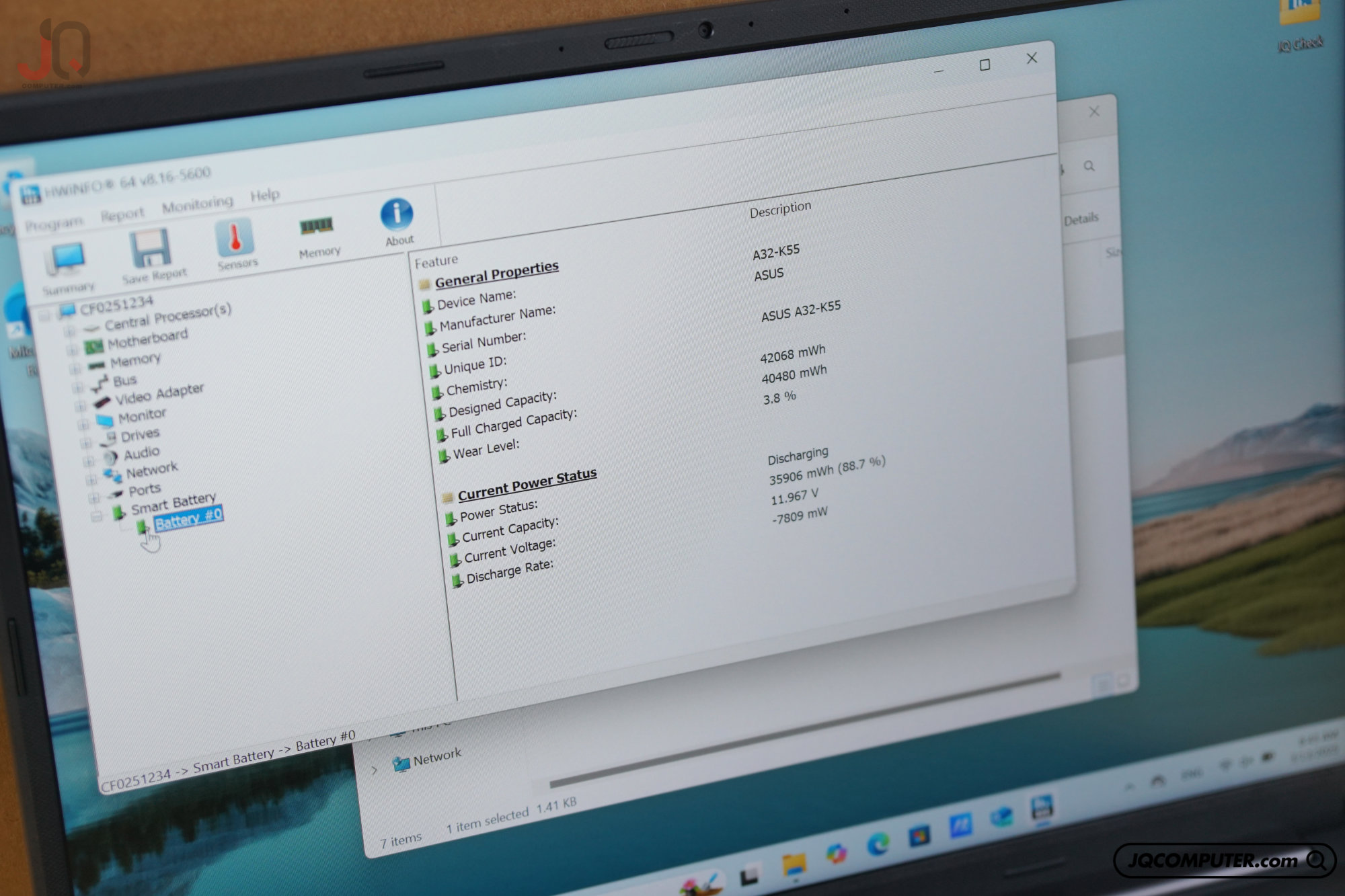Click the Audio speaker icon
This screenshot has height=896, width=1345.
[x=110, y=458]
